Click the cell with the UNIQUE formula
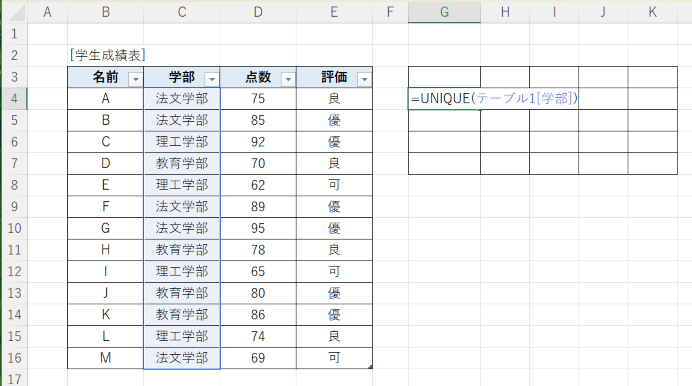The width and height of the screenshot is (692, 386). 444,98
